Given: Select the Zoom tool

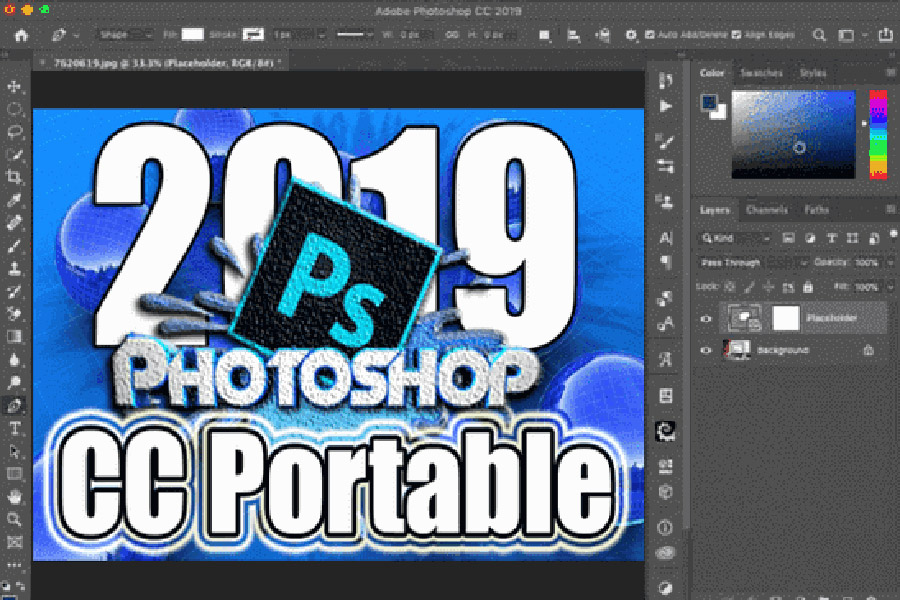Looking at the screenshot, I should click(14, 520).
